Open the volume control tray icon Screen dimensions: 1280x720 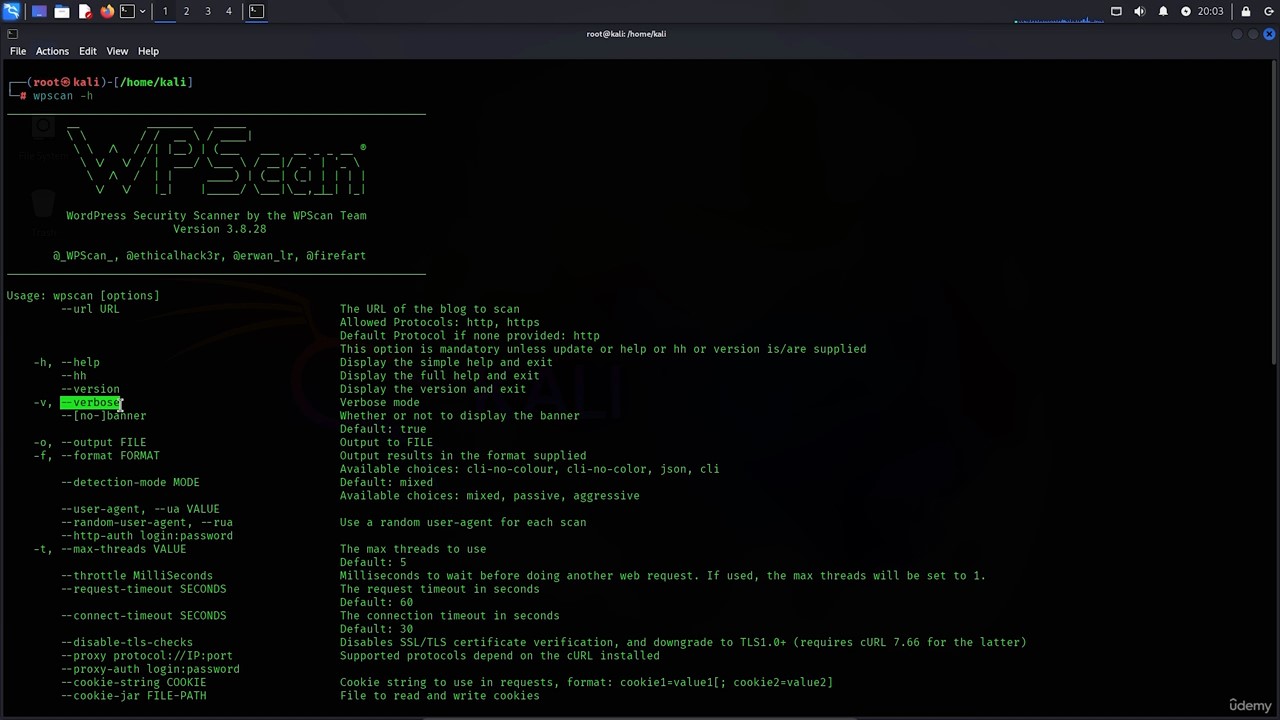[x=1139, y=11]
